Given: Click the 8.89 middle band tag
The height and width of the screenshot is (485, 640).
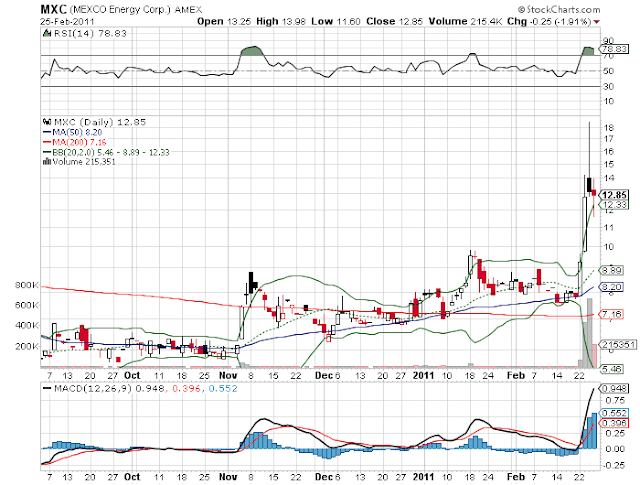Looking at the screenshot, I should (611, 270).
